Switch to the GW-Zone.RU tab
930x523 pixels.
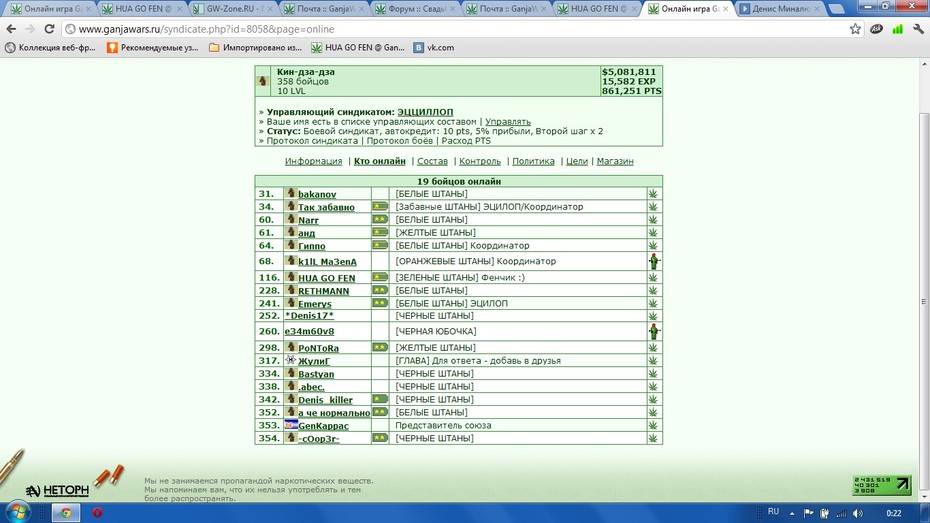[232, 9]
